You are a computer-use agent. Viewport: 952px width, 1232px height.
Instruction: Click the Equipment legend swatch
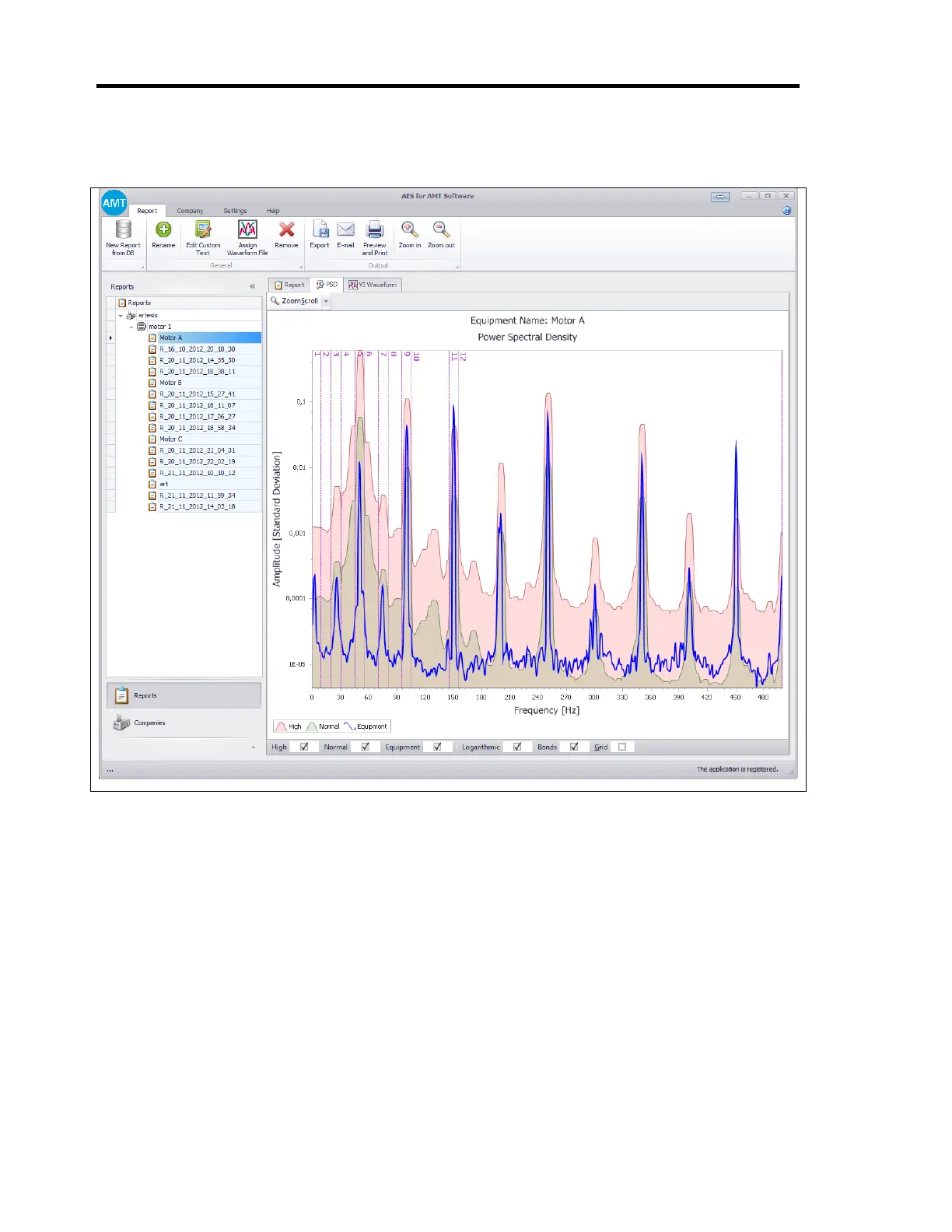click(350, 726)
